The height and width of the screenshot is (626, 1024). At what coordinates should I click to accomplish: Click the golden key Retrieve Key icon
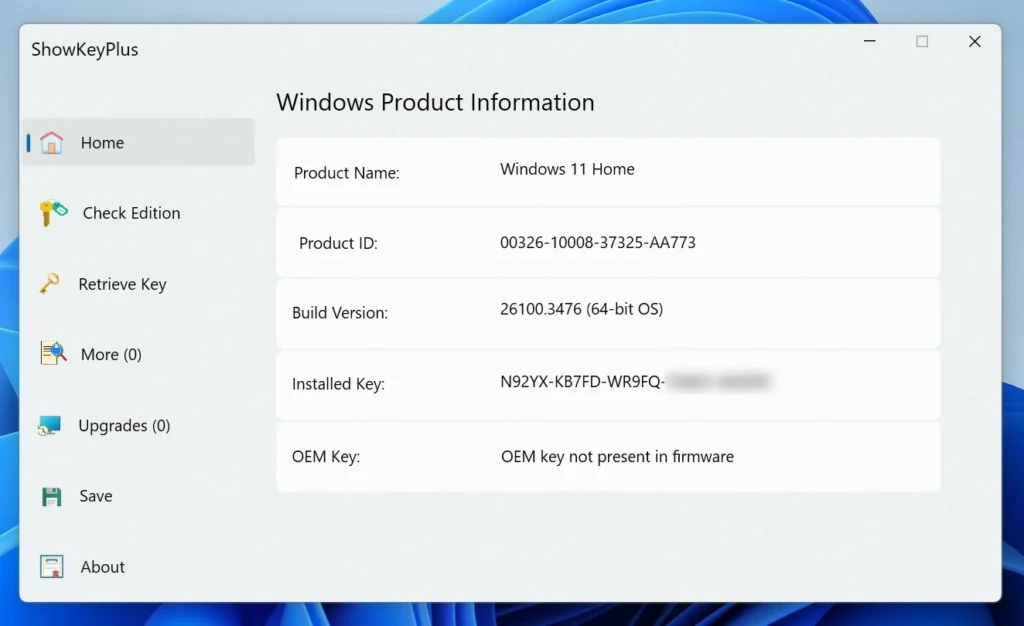[x=50, y=284]
